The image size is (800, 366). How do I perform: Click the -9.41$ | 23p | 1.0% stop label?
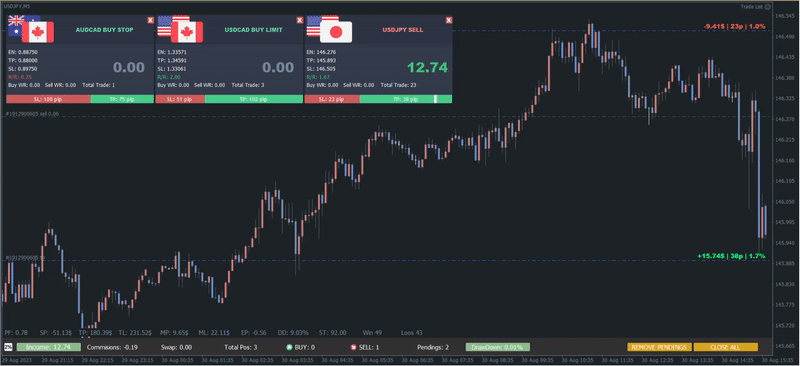coord(734,26)
